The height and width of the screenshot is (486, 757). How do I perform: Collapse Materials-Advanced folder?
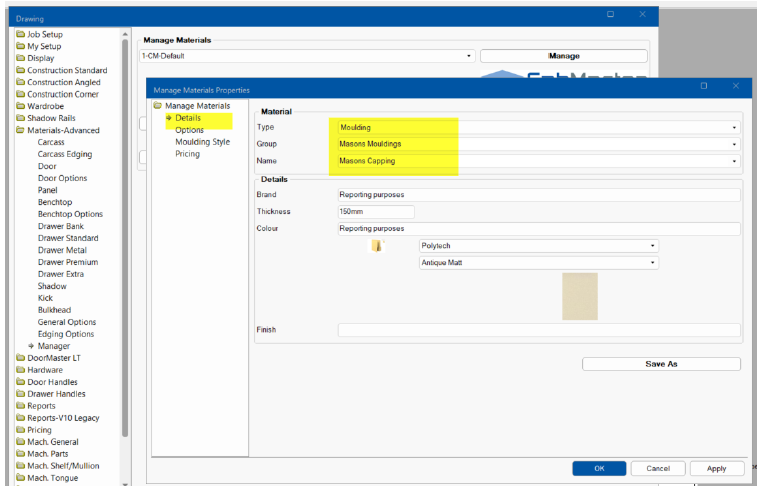tap(58, 130)
